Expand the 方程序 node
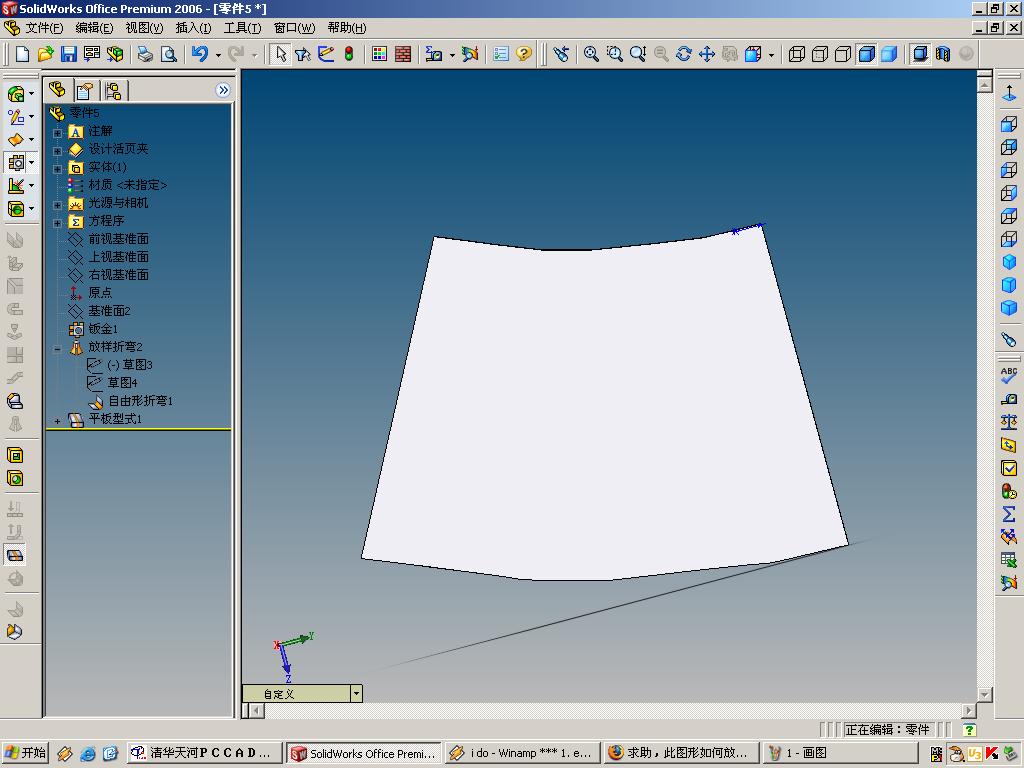Screen dimensions: 1024x768 [57, 223]
